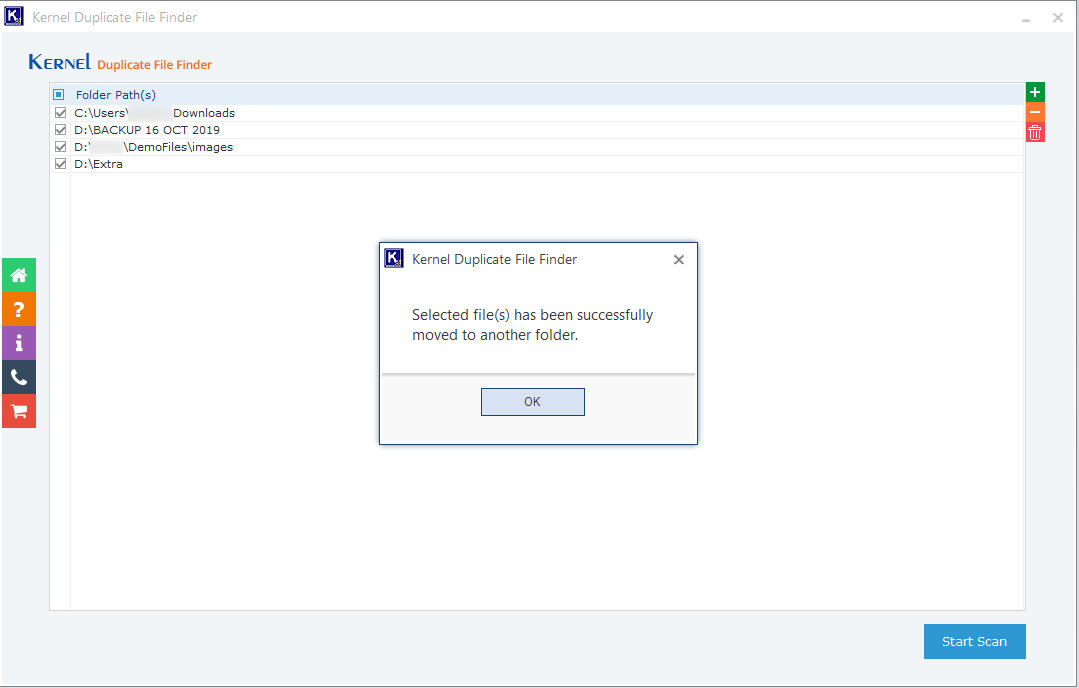Minimize the Kernel Duplicate File Finder window

pyautogui.click(x=1026, y=18)
